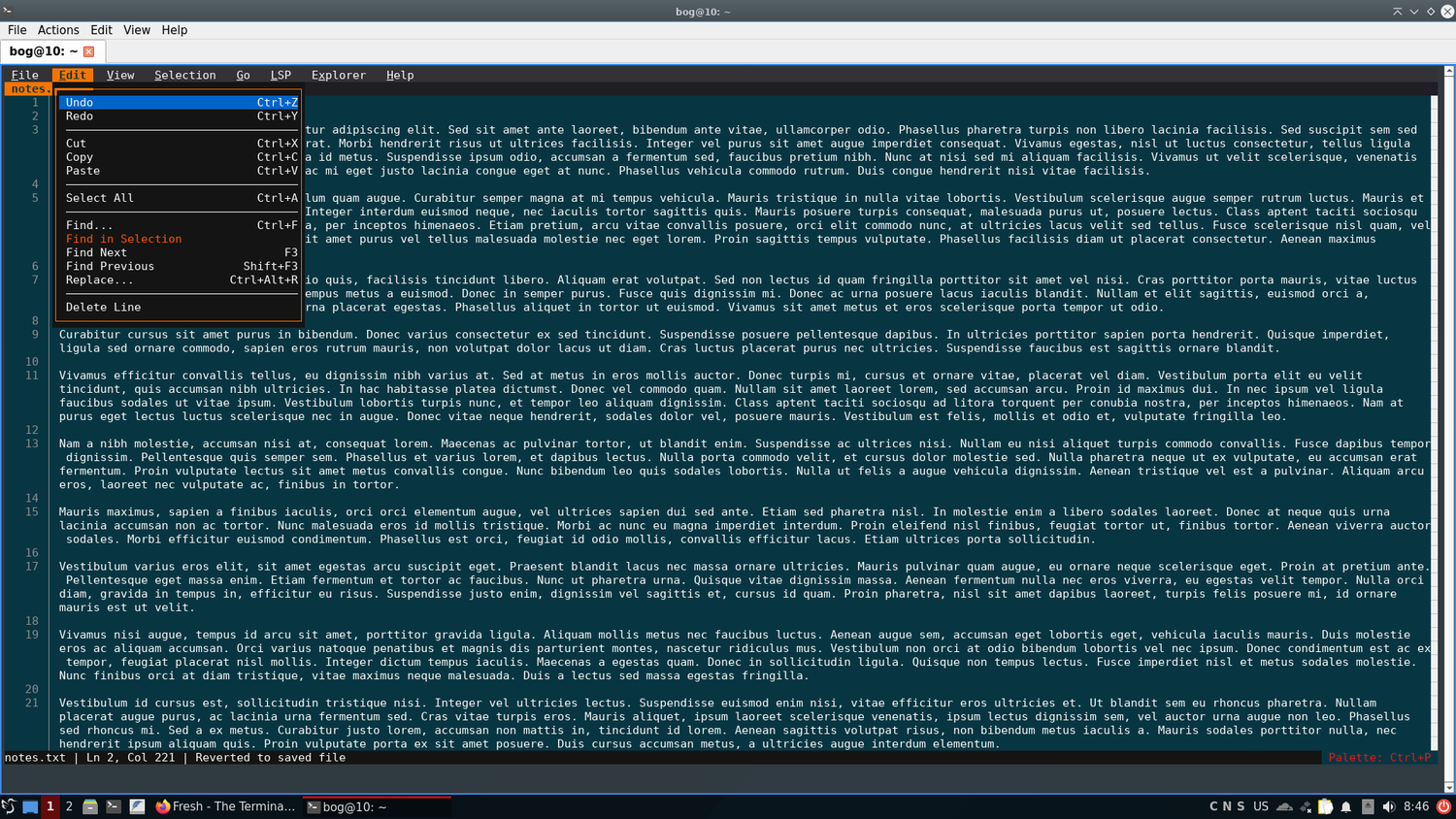The height and width of the screenshot is (819, 1456).
Task: Open the editor's Explorer menu
Action: coord(339,75)
